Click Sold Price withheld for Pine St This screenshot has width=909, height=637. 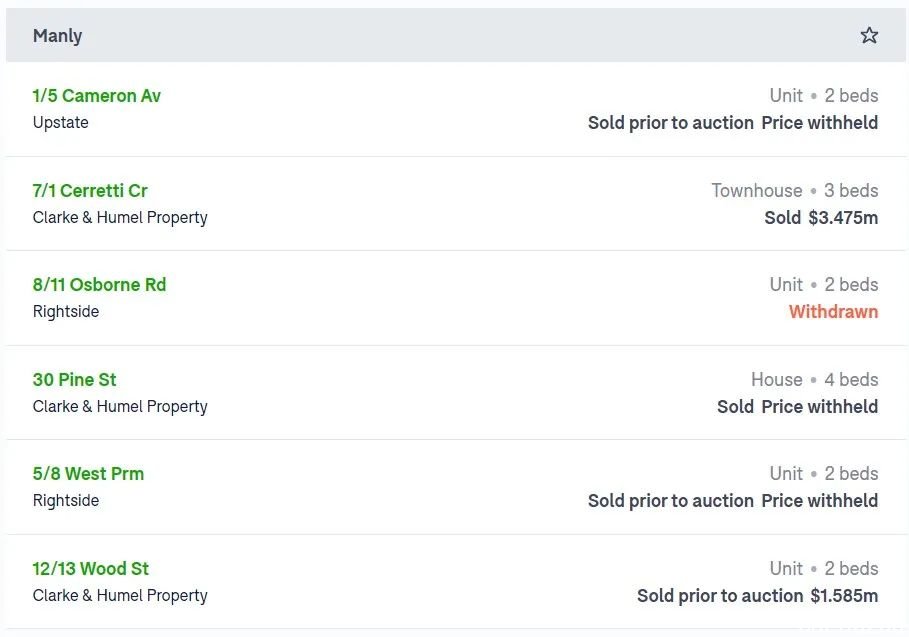click(797, 407)
